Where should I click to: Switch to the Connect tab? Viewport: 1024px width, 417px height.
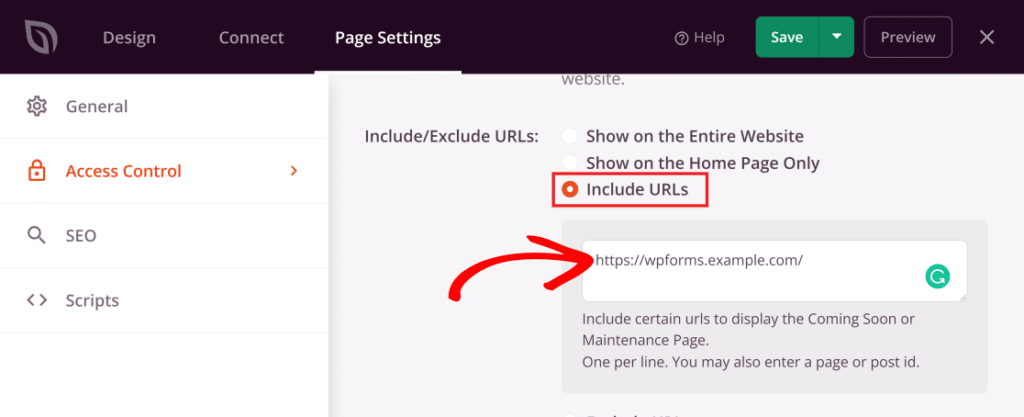251,38
